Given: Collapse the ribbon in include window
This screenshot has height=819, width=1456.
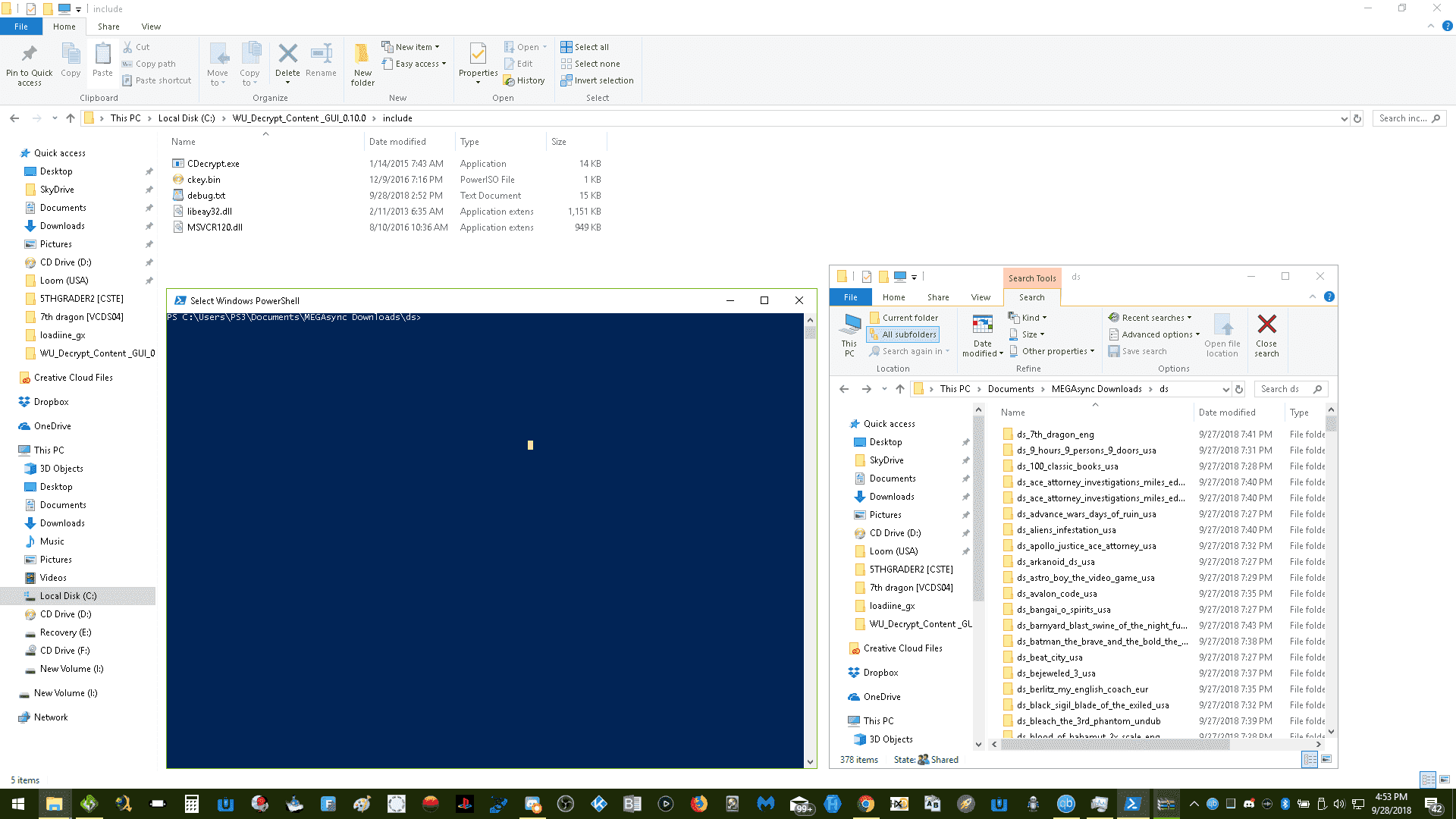Looking at the screenshot, I should click(1430, 26).
